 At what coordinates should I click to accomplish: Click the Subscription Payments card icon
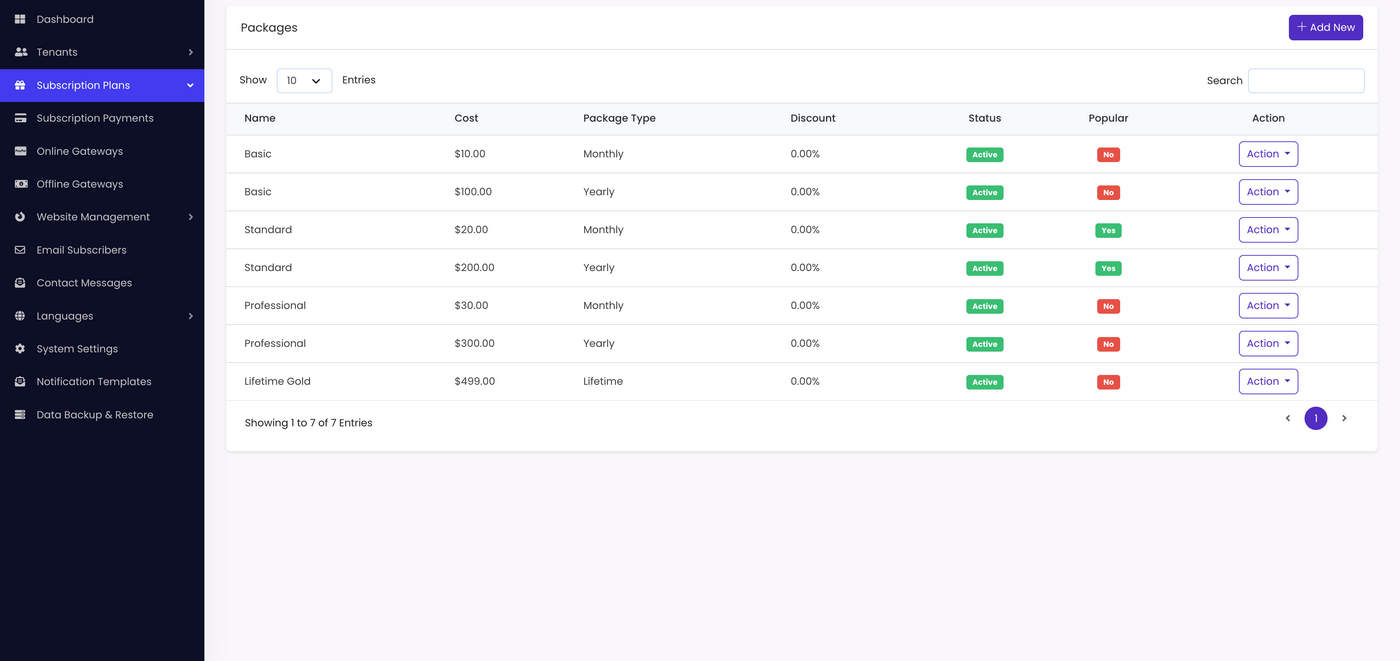(x=20, y=118)
